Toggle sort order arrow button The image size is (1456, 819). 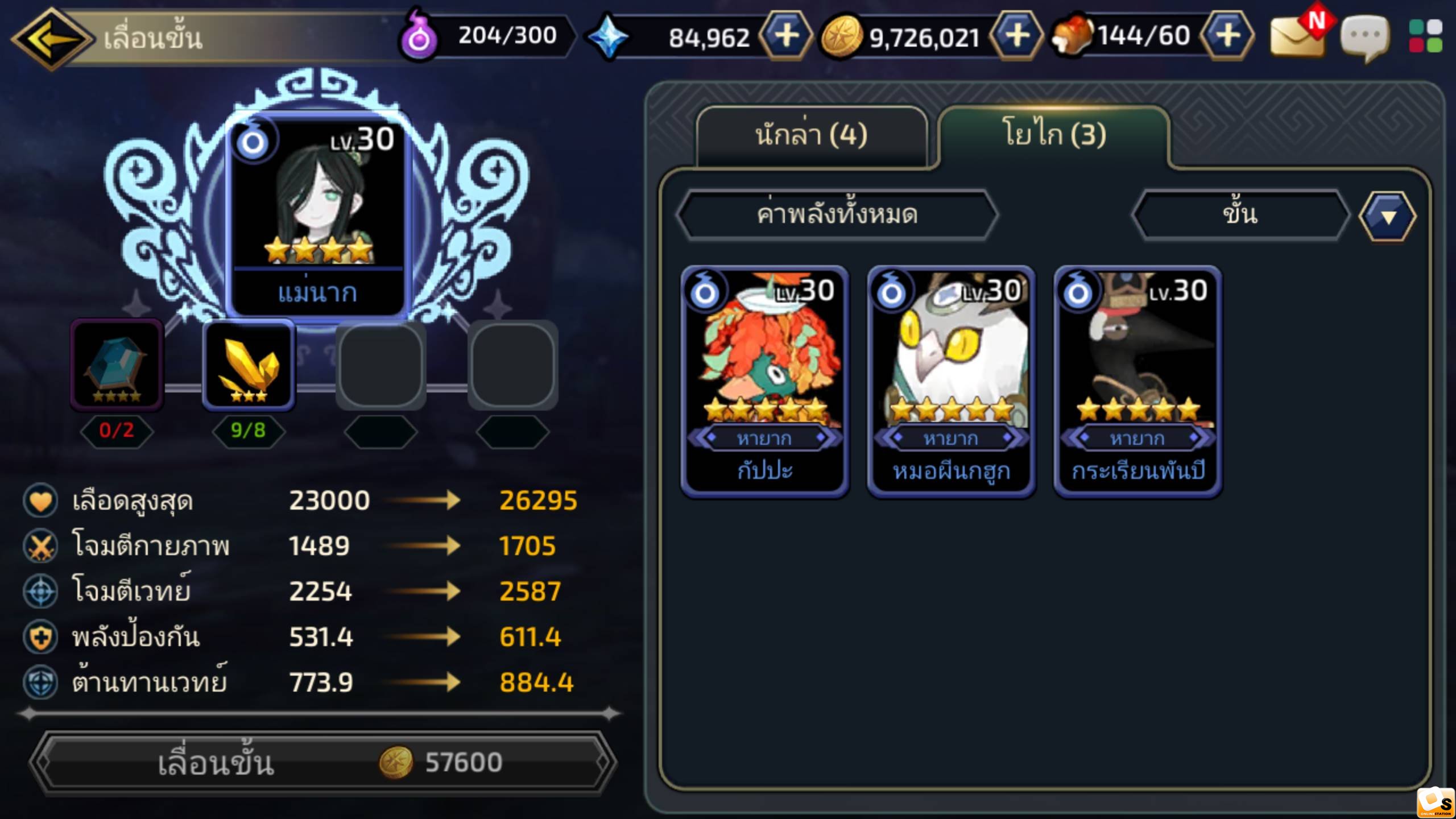[x=1388, y=217]
